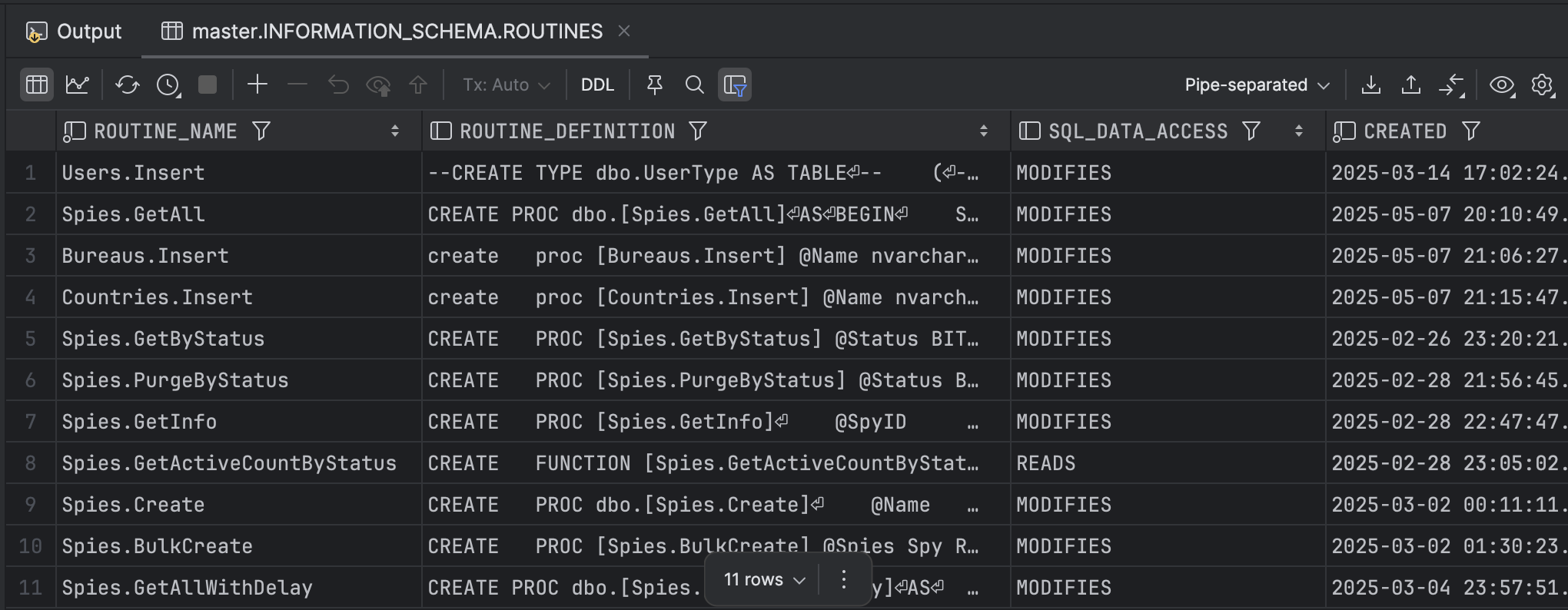Viewport: 1568px width, 610px height.
Task: Filter the ROUTINE_NAME column
Action: click(x=261, y=131)
